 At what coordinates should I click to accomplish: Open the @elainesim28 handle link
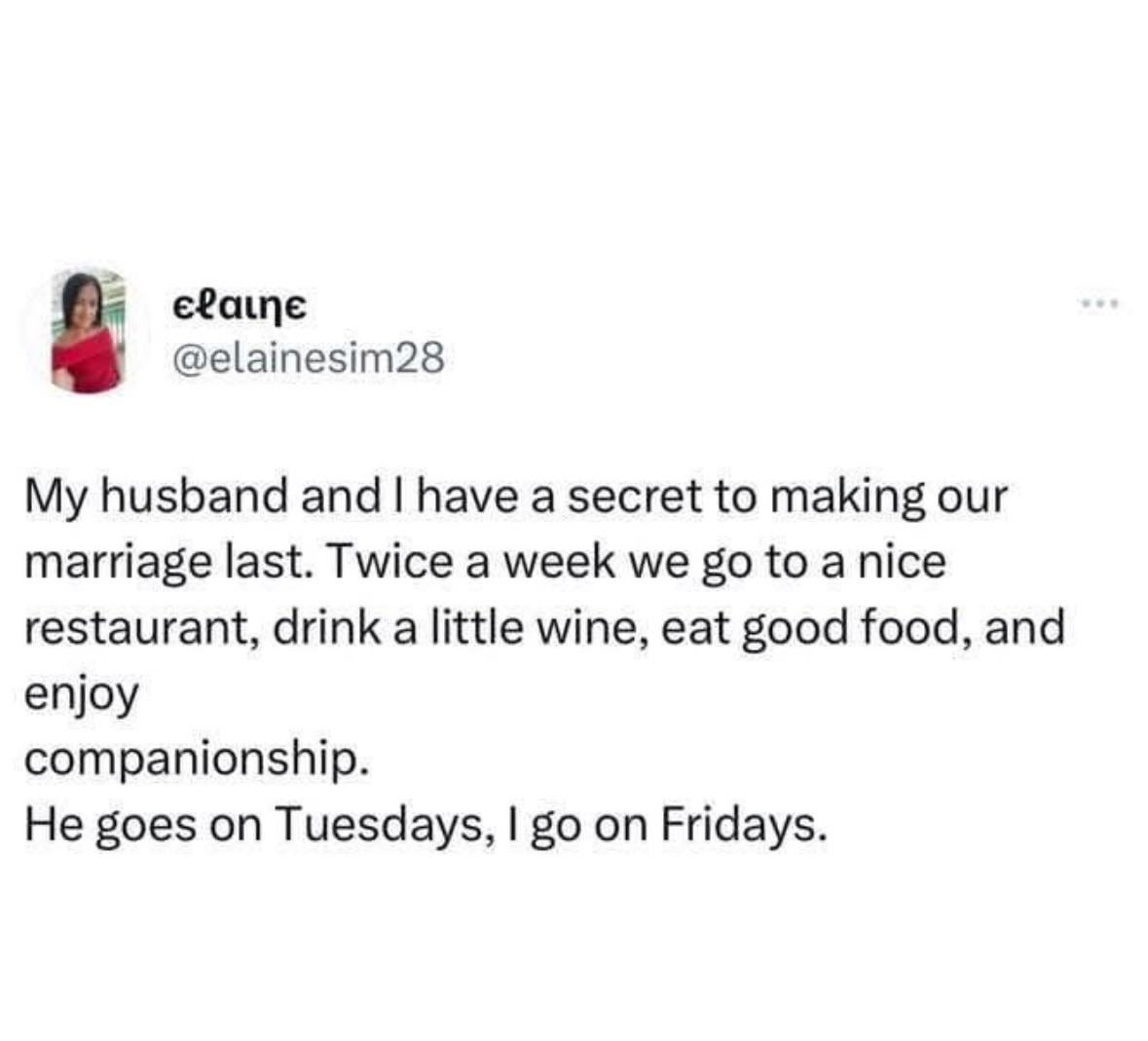(x=308, y=359)
